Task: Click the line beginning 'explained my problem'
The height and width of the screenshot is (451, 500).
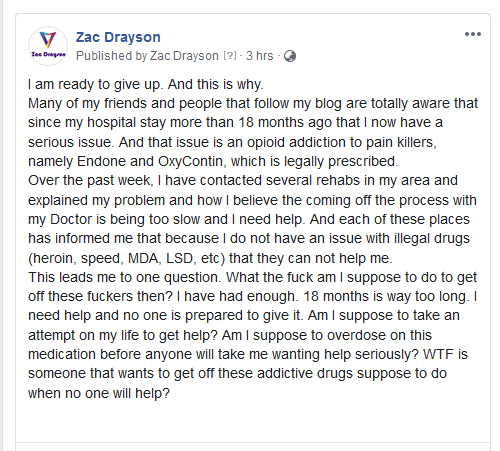Action: coord(252,200)
